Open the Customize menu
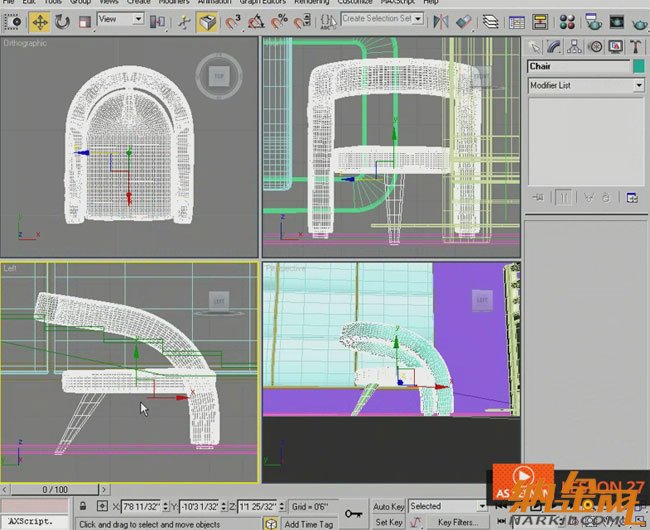Screen dimensions: 650x530 coord(355,3)
